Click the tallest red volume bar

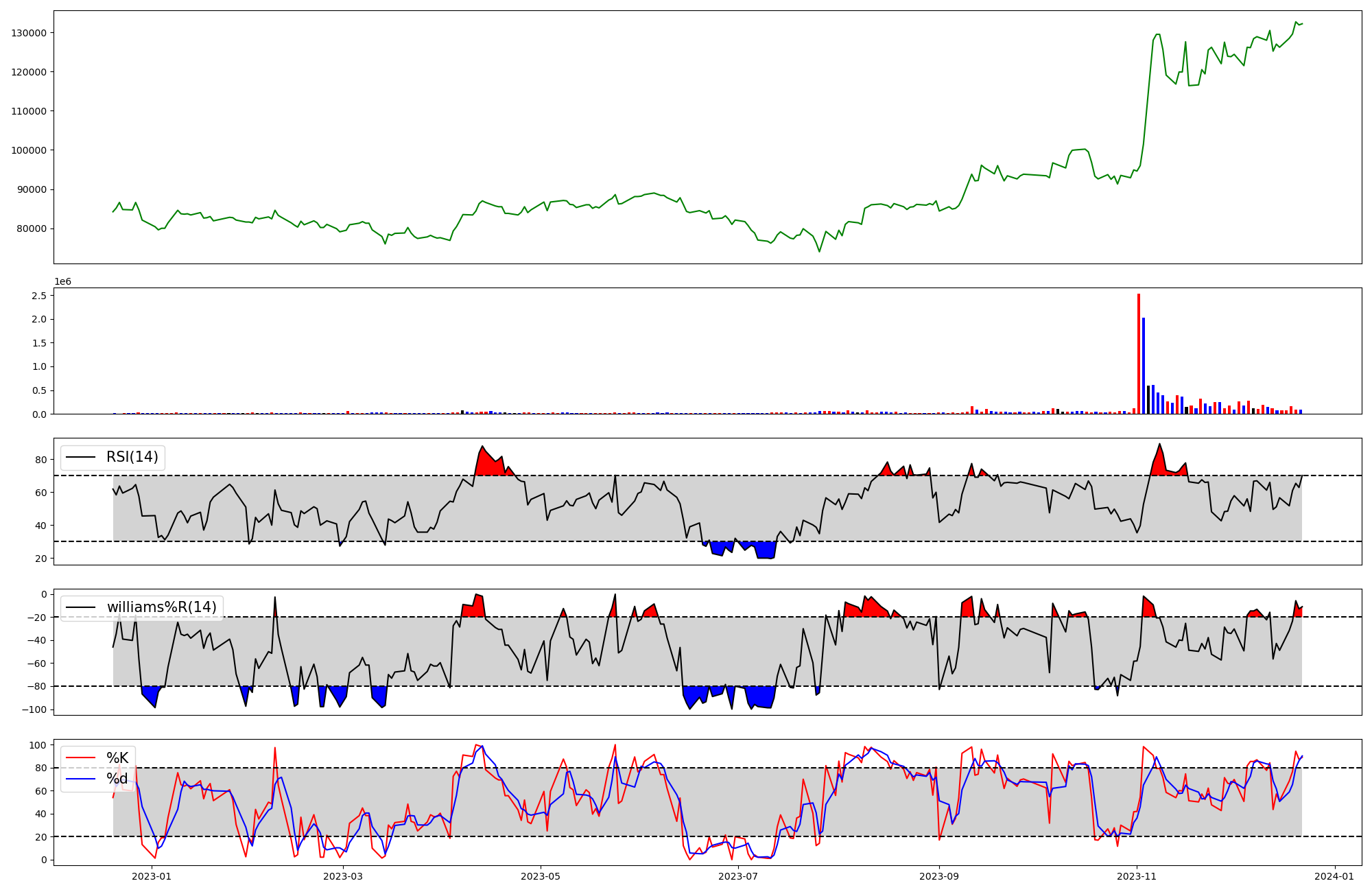point(1139,353)
